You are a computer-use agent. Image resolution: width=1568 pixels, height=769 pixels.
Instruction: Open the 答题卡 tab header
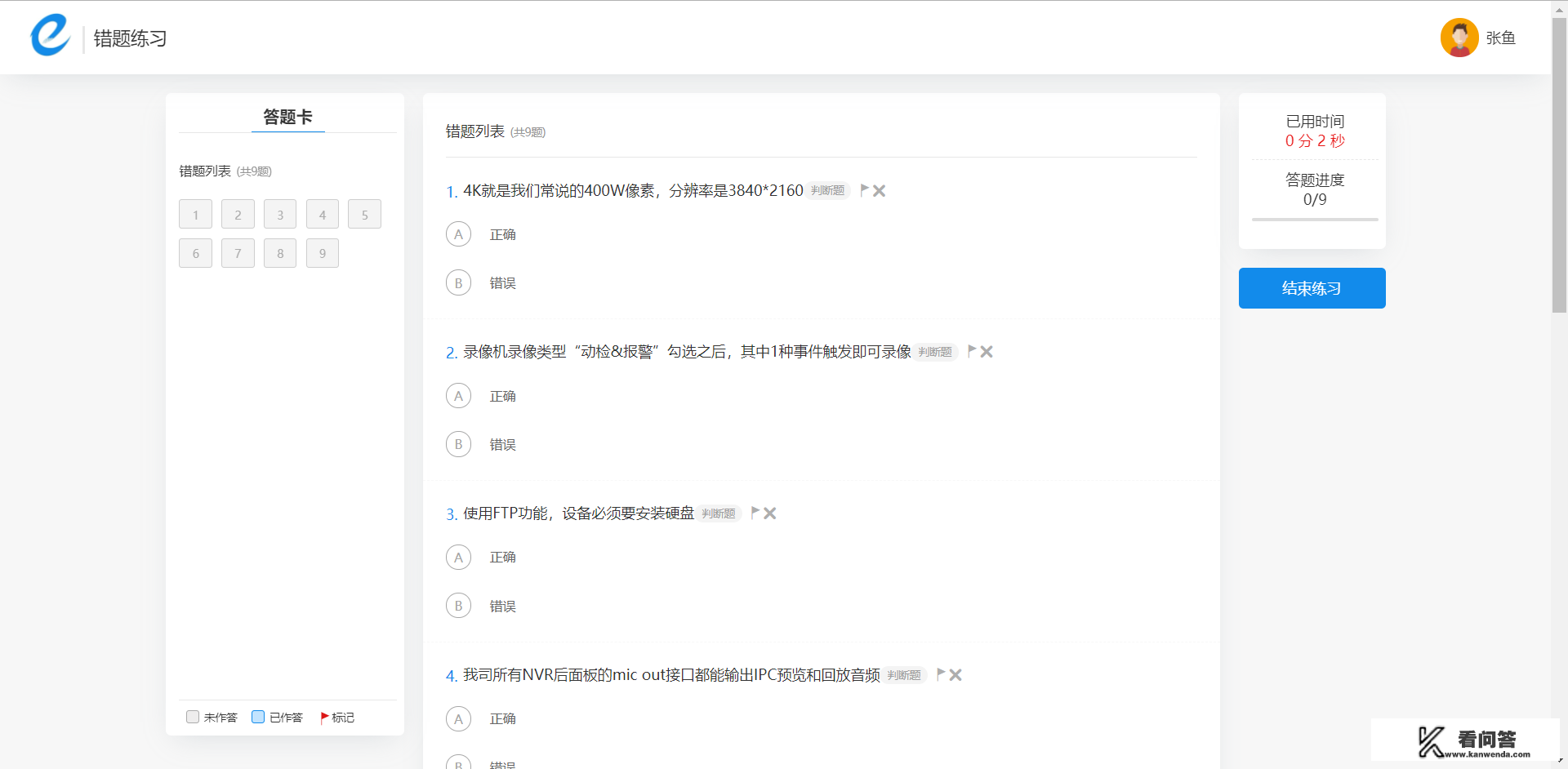[287, 117]
